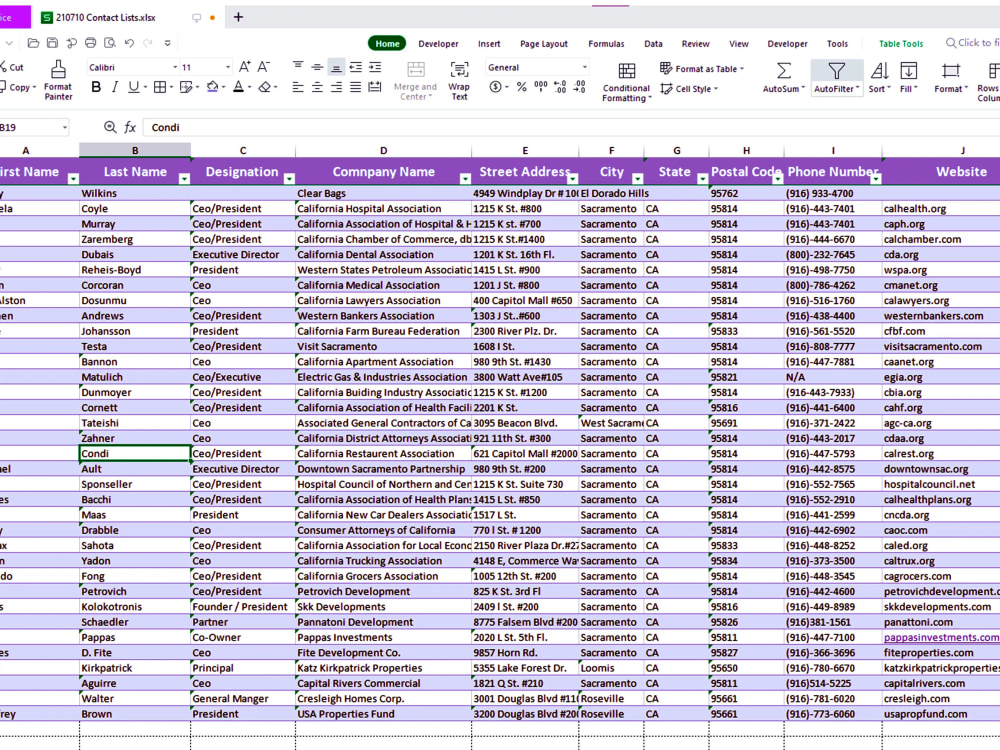Apply comma thousands separator style

click(x=541, y=87)
